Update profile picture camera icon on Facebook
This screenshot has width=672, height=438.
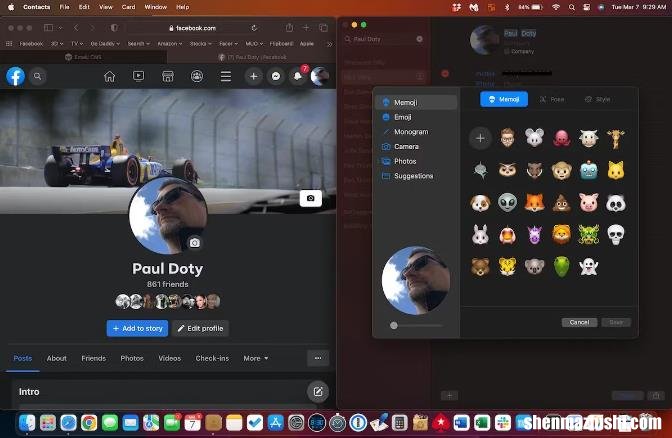(195, 243)
